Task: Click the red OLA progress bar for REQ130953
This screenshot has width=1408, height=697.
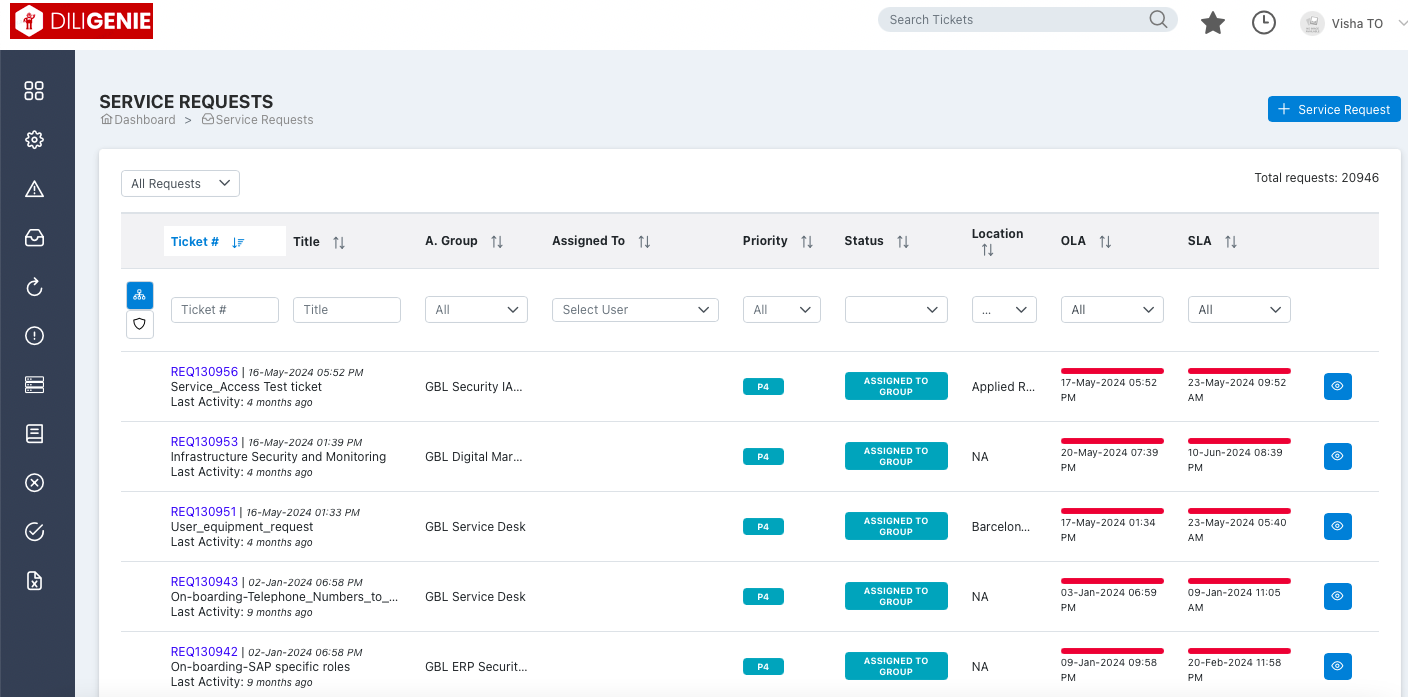Action: click(x=1112, y=439)
